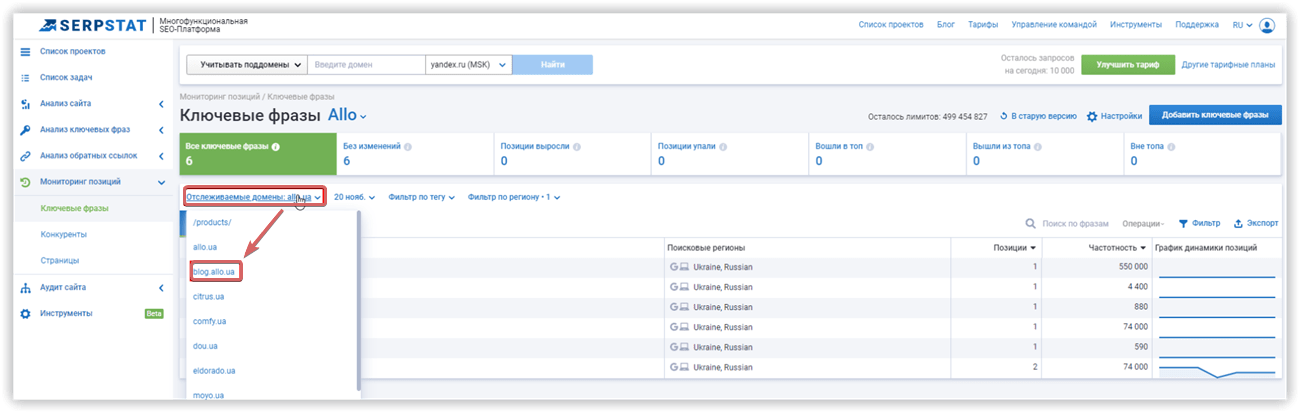Open the Allo project dropdown
This screenshot has height=413, width=1300.
(348, 116)
